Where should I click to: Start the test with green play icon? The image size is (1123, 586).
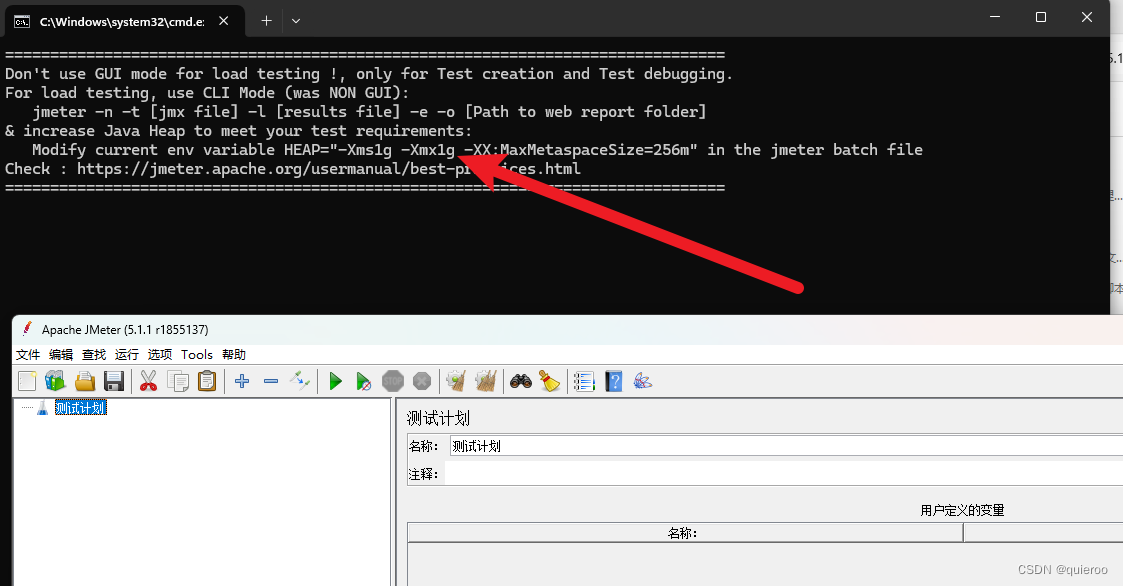pyautogui.click(x=335, y=381)
